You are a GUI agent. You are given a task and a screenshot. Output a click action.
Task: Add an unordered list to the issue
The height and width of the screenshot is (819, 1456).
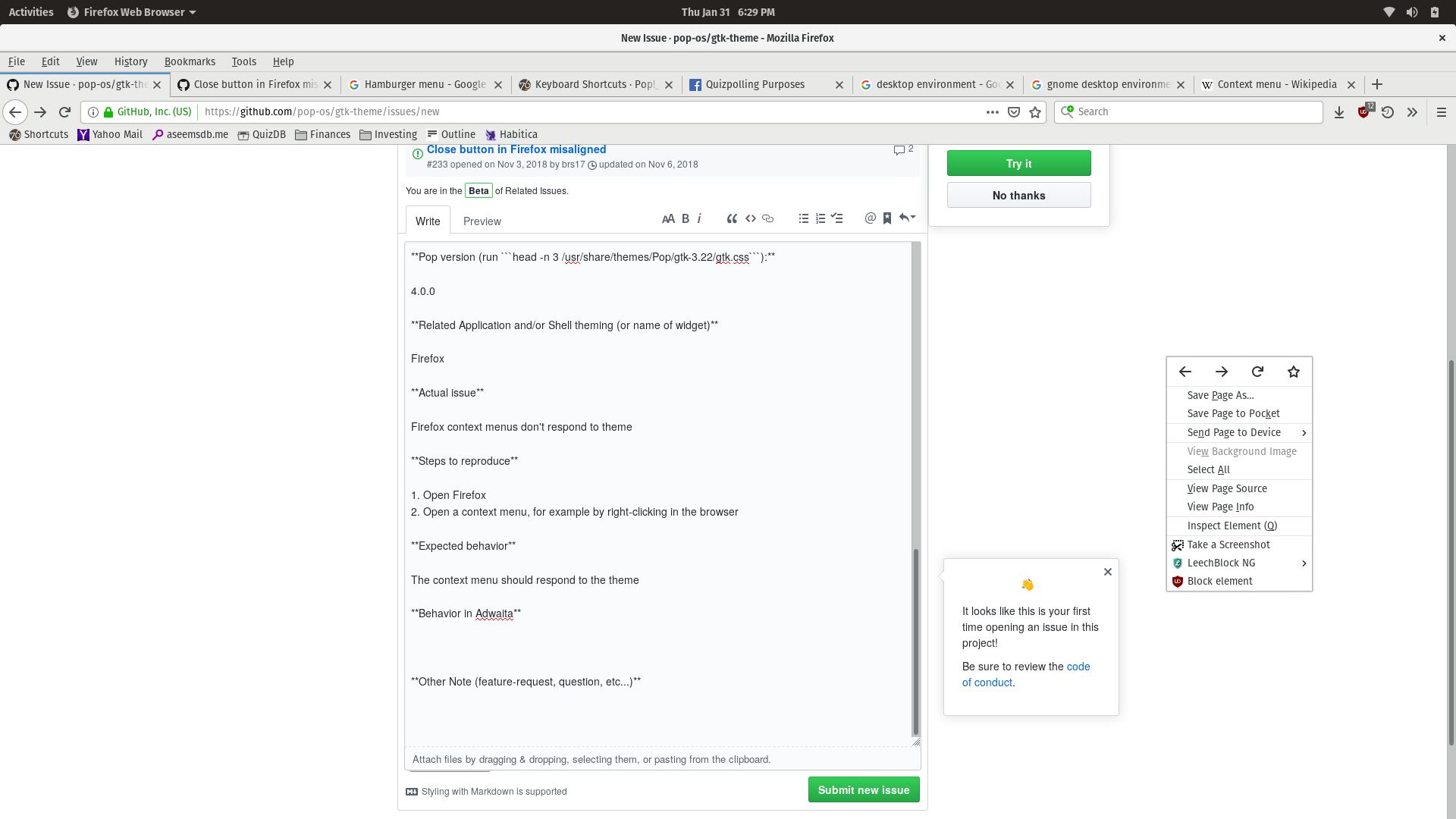click(x=803, y=218)
